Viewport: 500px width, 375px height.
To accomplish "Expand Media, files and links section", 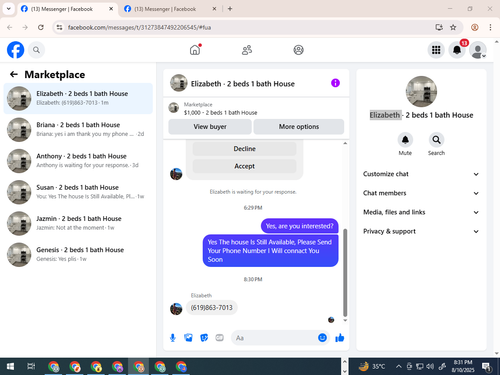I will (x=421, y=212).
